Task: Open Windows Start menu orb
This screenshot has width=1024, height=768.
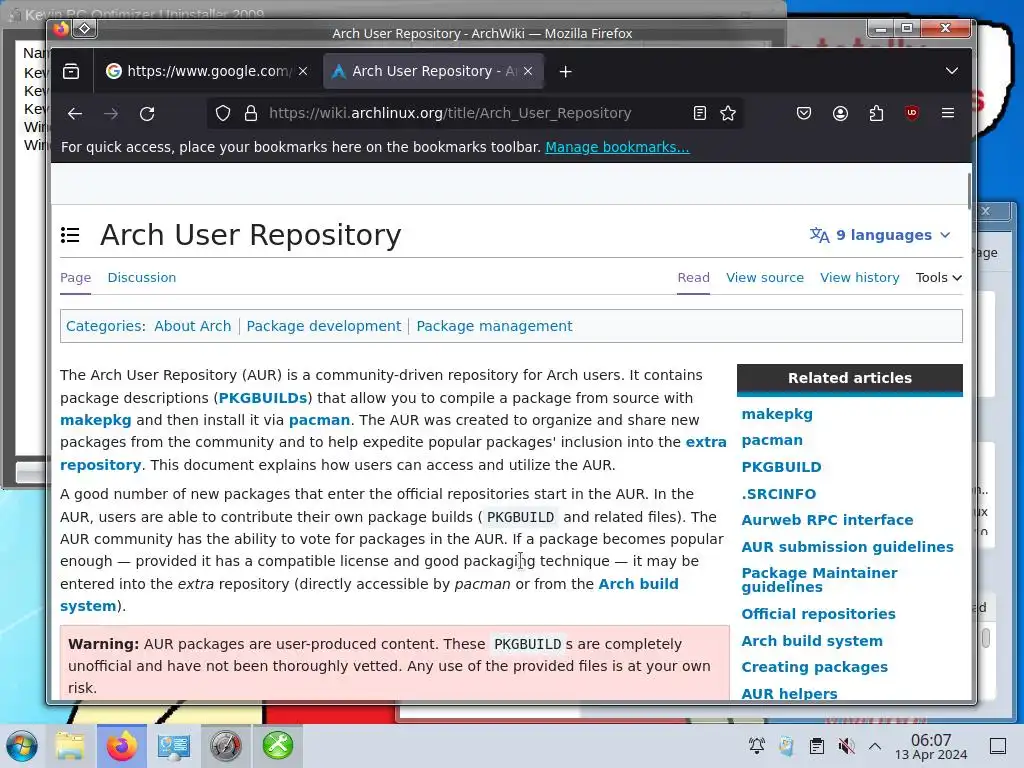Action: tap(22, 746)
